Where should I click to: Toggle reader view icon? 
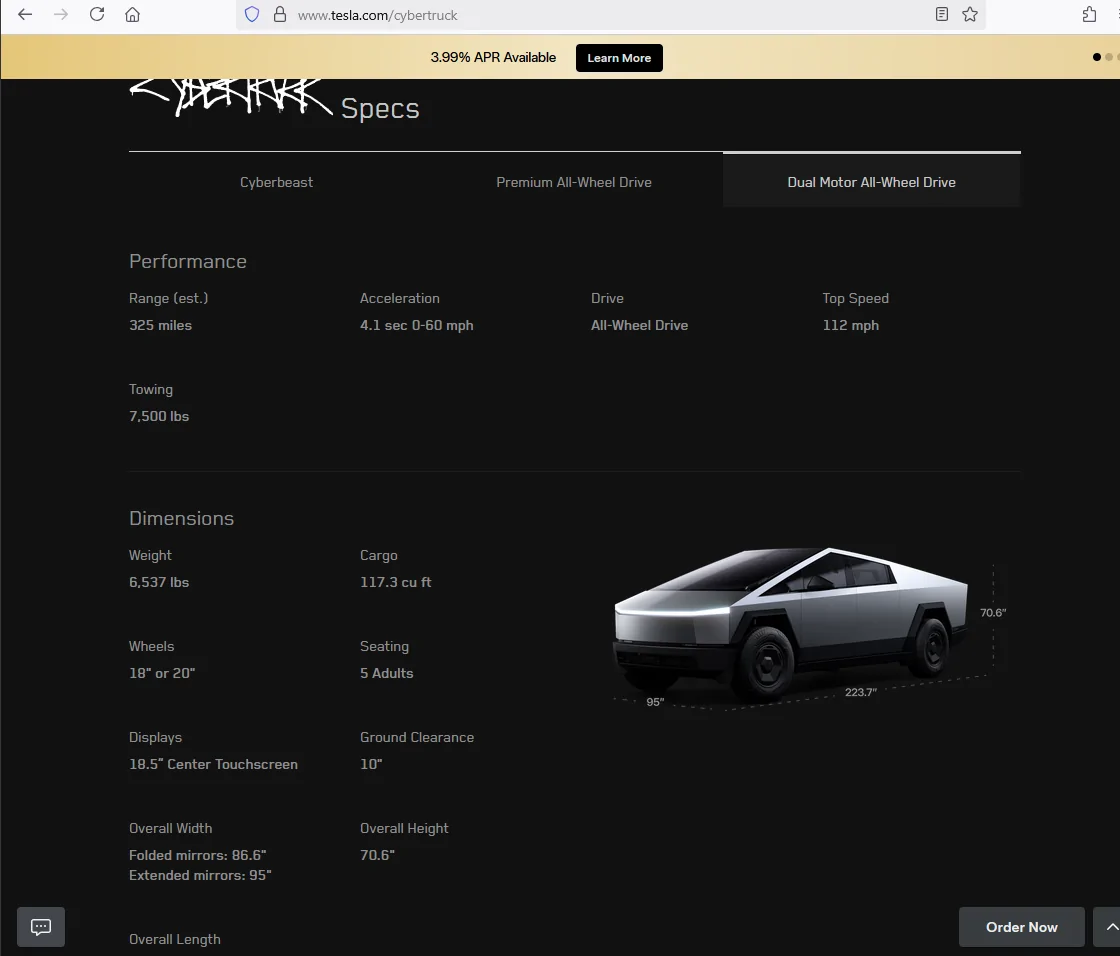click(942, 14)
